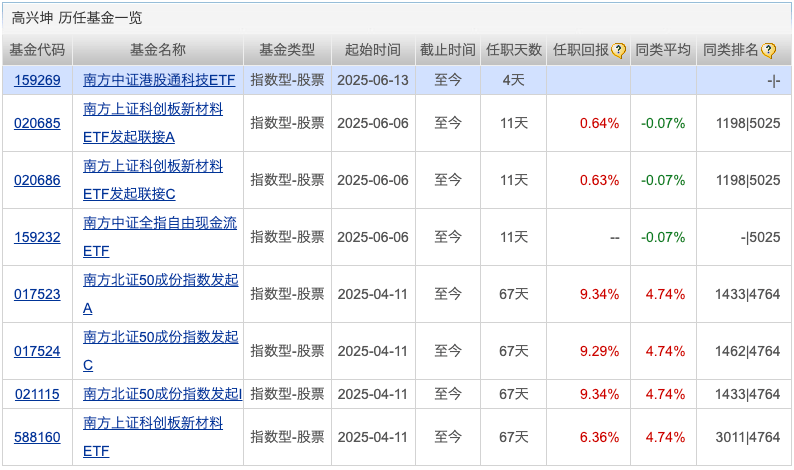The width and height of the screenshot is (794, 470).
Task: Click 9.34% return in 017523 row
Action: [x=600, y=294]
